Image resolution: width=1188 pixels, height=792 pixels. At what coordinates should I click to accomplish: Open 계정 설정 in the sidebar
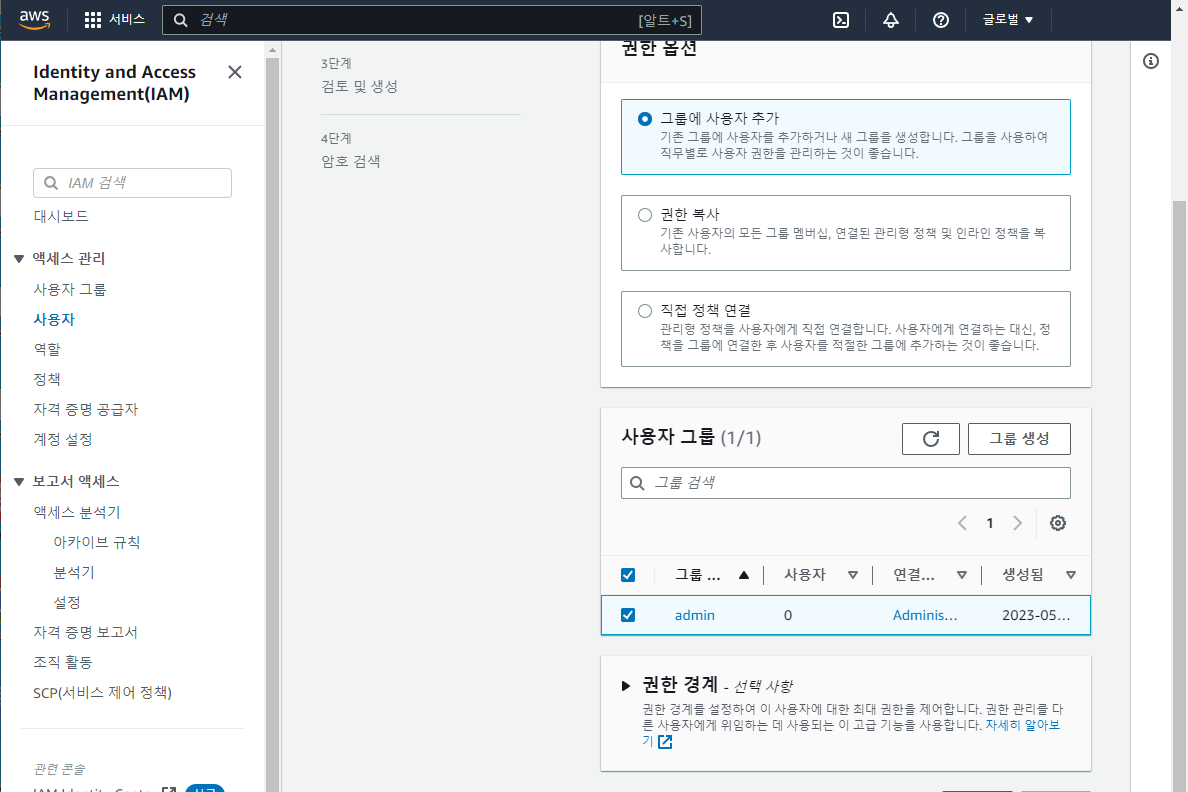coord(63,440)
